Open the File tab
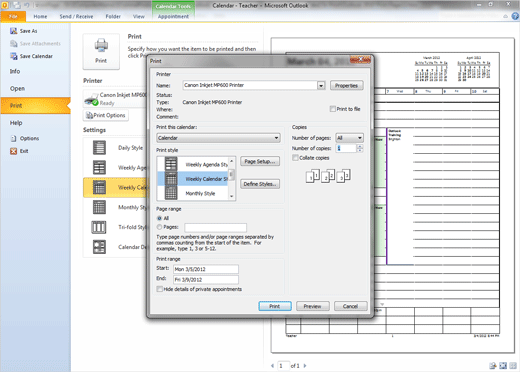520x372 pixels. coord(13,16)
